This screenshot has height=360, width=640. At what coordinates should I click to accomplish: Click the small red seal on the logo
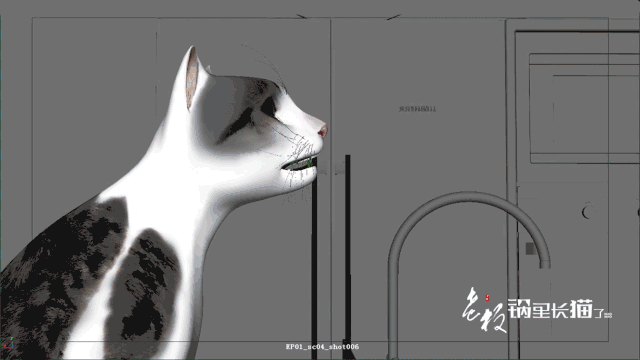[x=487, y=298]
